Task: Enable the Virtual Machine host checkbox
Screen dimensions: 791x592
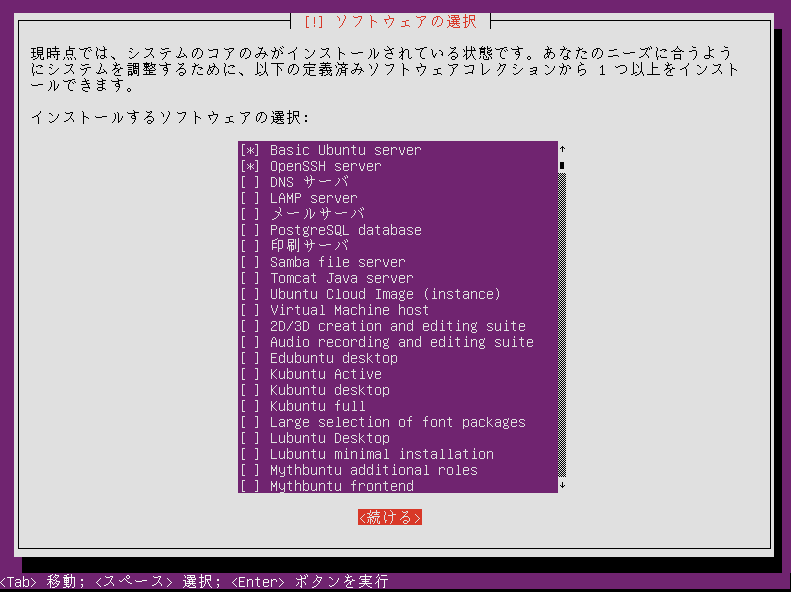Action: (250, 310)
